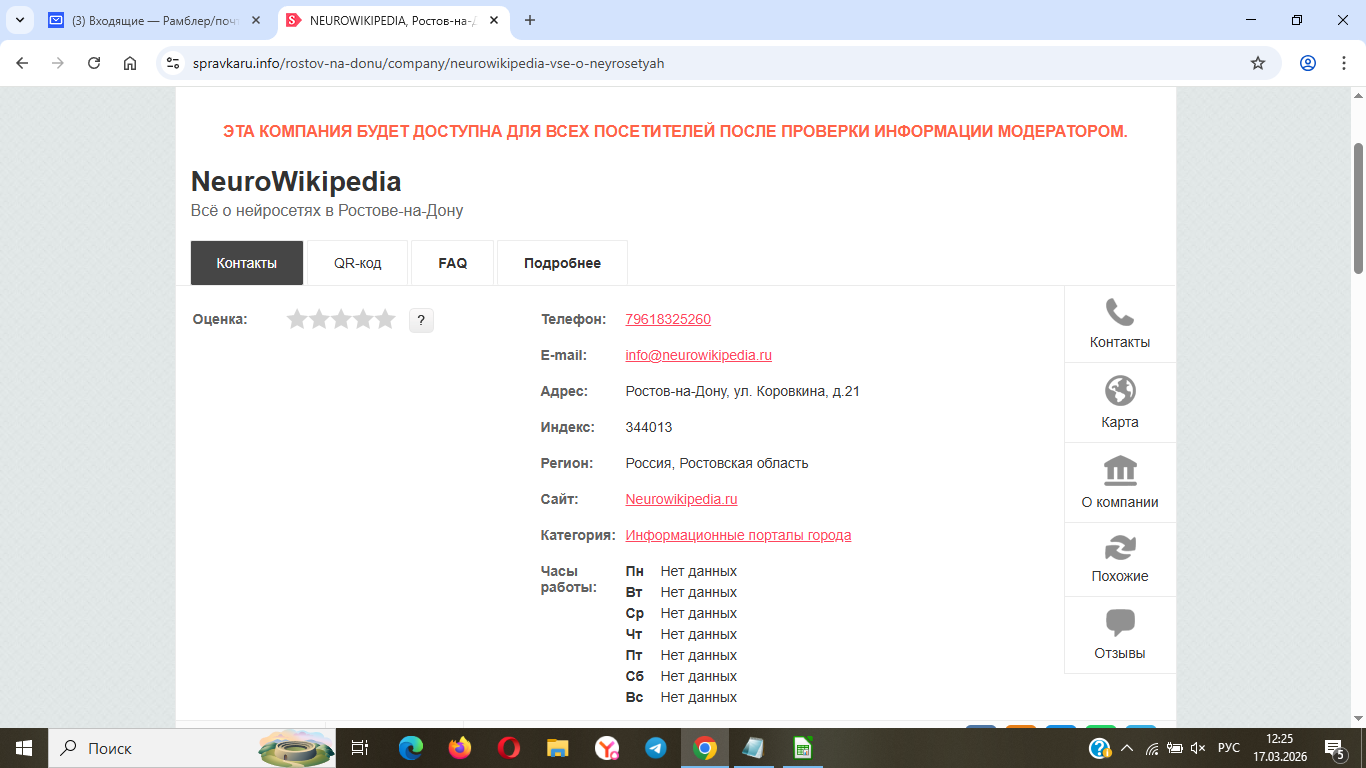Click the Chrome icon on the taskbar
1366x768 pixels.
[705, 748]
